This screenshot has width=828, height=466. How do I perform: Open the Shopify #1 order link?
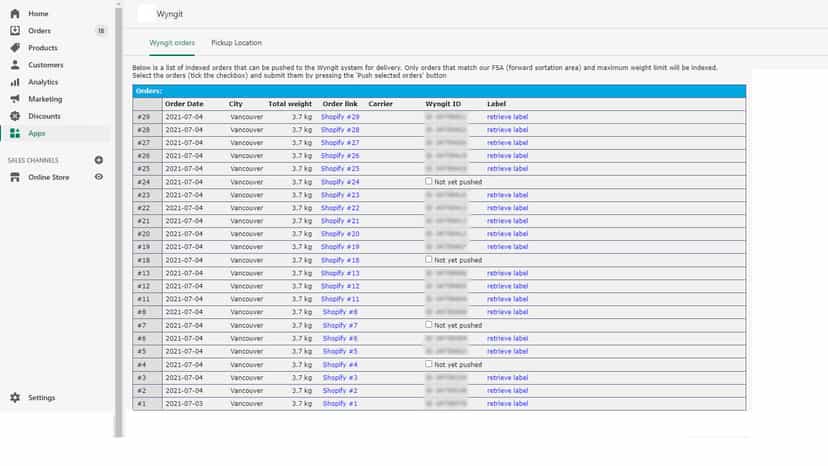[x=340, y=404]
